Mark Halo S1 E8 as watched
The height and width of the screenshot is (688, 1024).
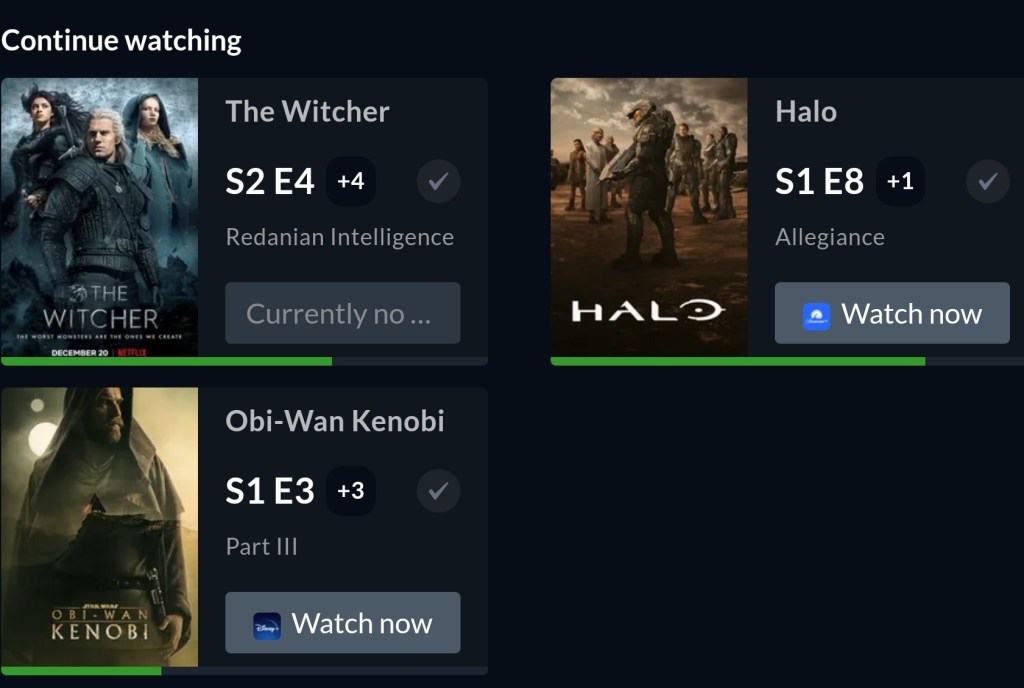pyautogui.click(x=987, y=182)
